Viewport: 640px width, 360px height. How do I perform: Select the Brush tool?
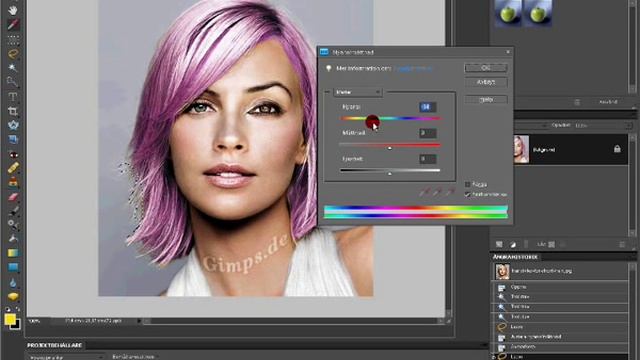[x=13, y=211]
